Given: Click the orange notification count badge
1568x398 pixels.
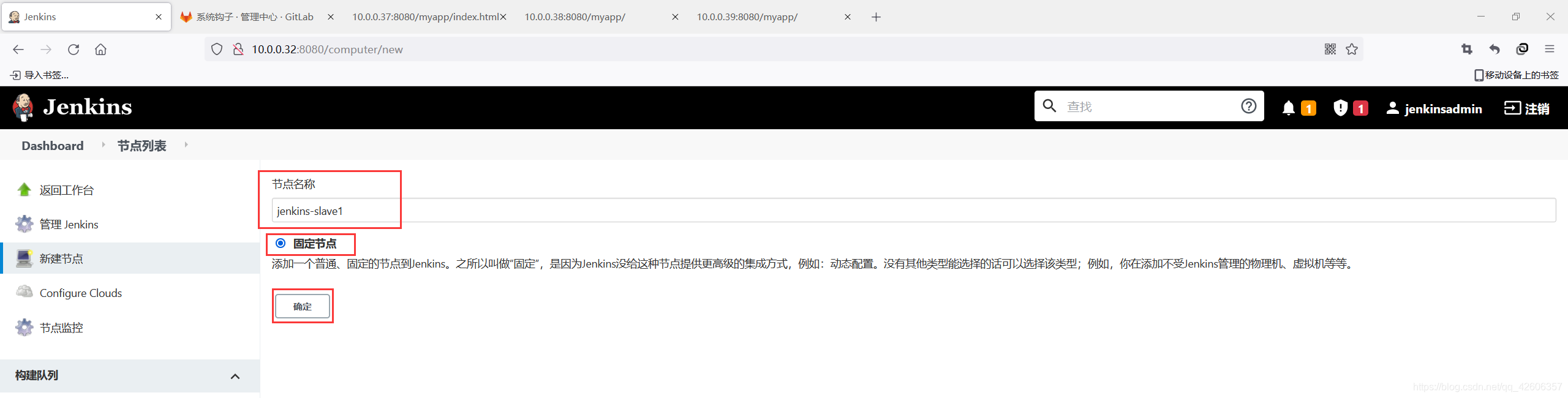Looking at the screenshot, I should [1308, 108].
